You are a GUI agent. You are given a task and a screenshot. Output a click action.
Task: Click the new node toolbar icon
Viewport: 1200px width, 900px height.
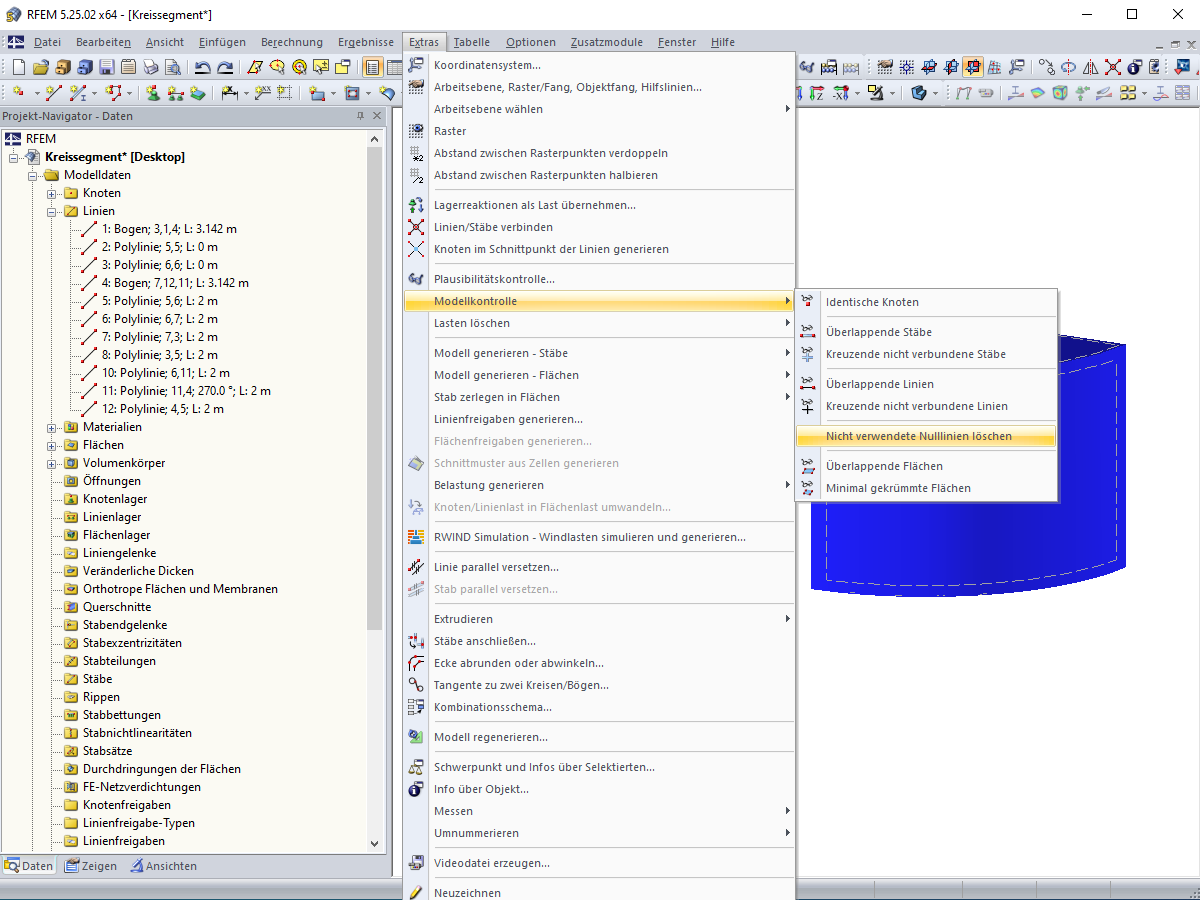click(x=19, y=92)
